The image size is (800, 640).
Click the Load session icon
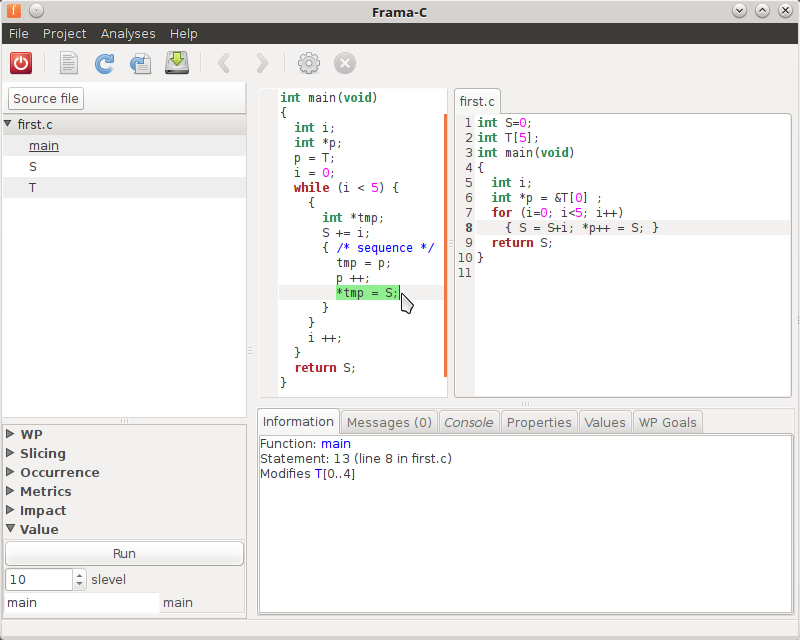point(140,63)
